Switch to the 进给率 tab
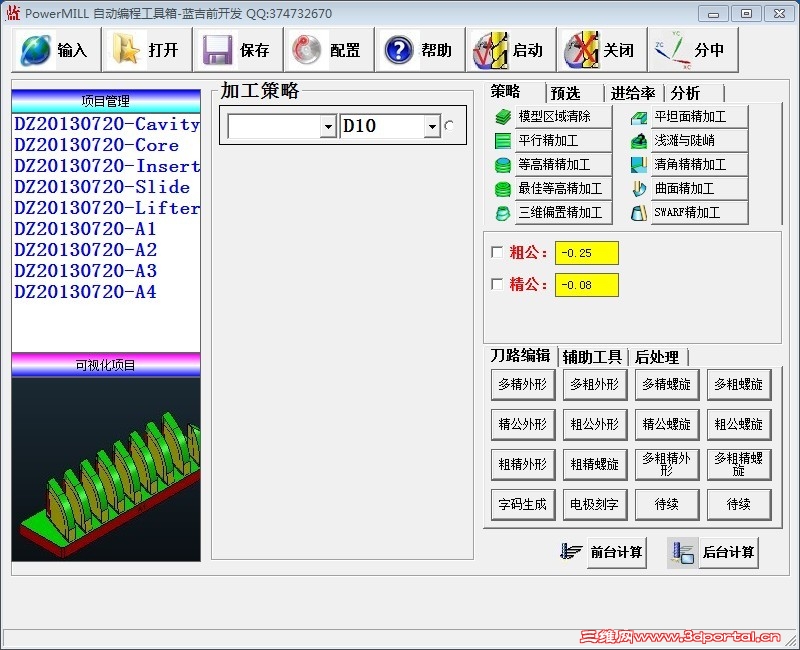 (633, 93)
